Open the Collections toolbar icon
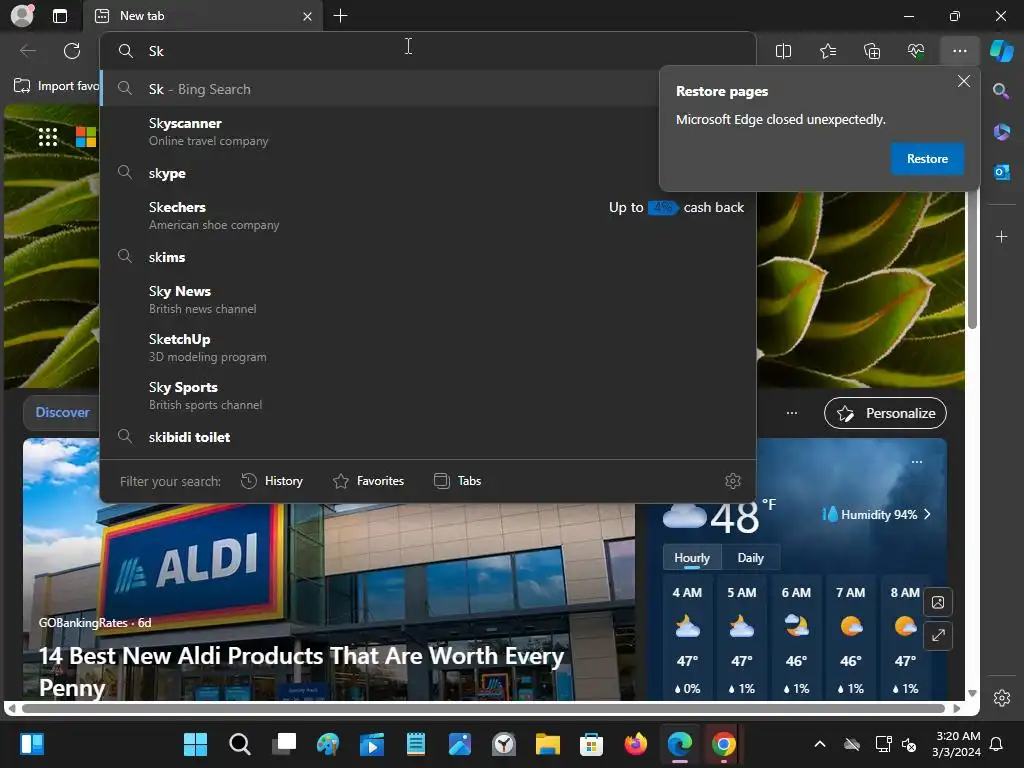Image resolution: width=1024 pixels, height=768 pixels. [x=872, y=51]
